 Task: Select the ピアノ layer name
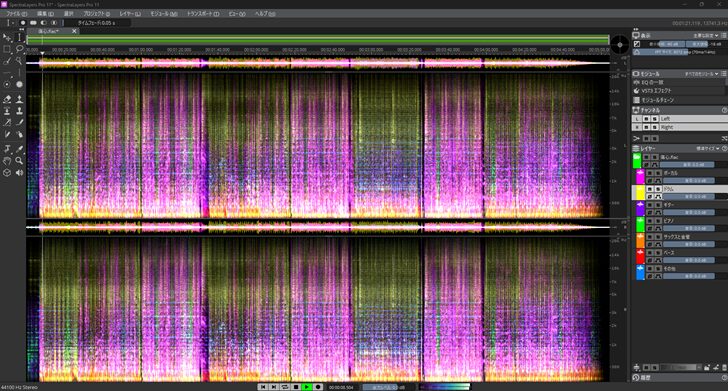pyautogui.click(x=668, y=221)
